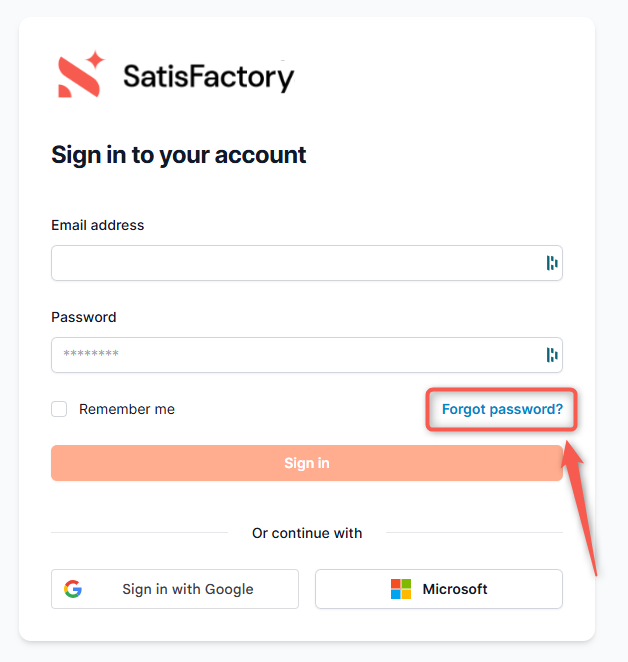This screenshot has width=628, height=662.
Task: Click the password manager icon in Password field
Action: pos(552,354)
